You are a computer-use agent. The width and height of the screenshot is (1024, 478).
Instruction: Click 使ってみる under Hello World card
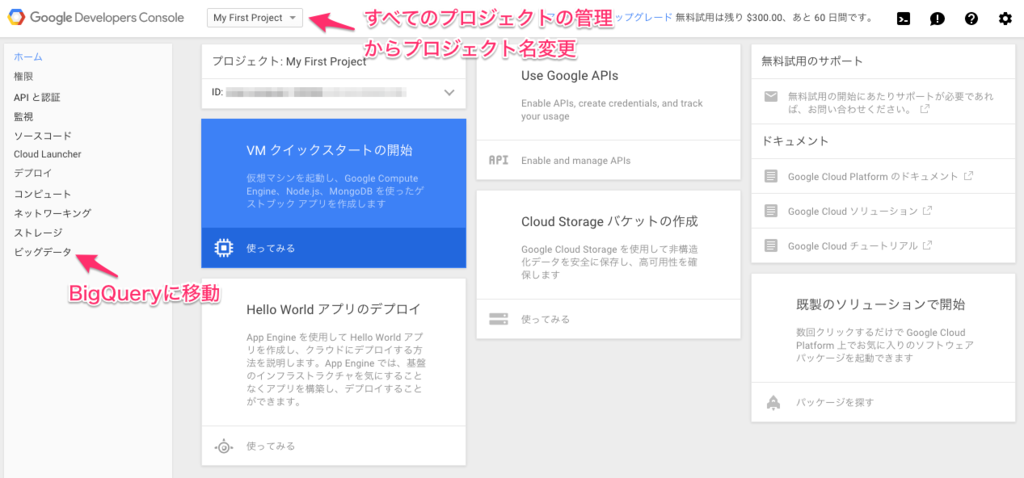pos(271,446)
